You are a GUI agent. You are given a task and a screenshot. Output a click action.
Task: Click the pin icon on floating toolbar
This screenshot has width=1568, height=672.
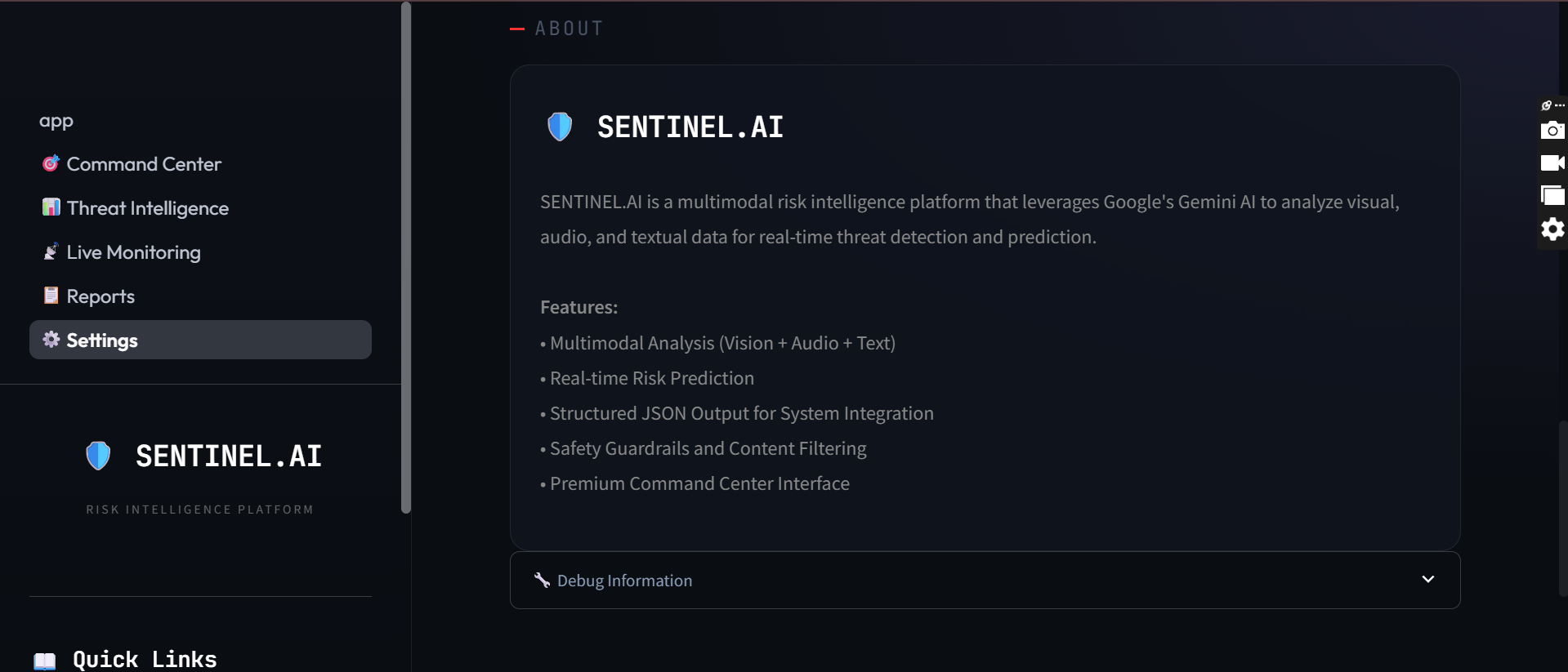[x=1546, y=105]
